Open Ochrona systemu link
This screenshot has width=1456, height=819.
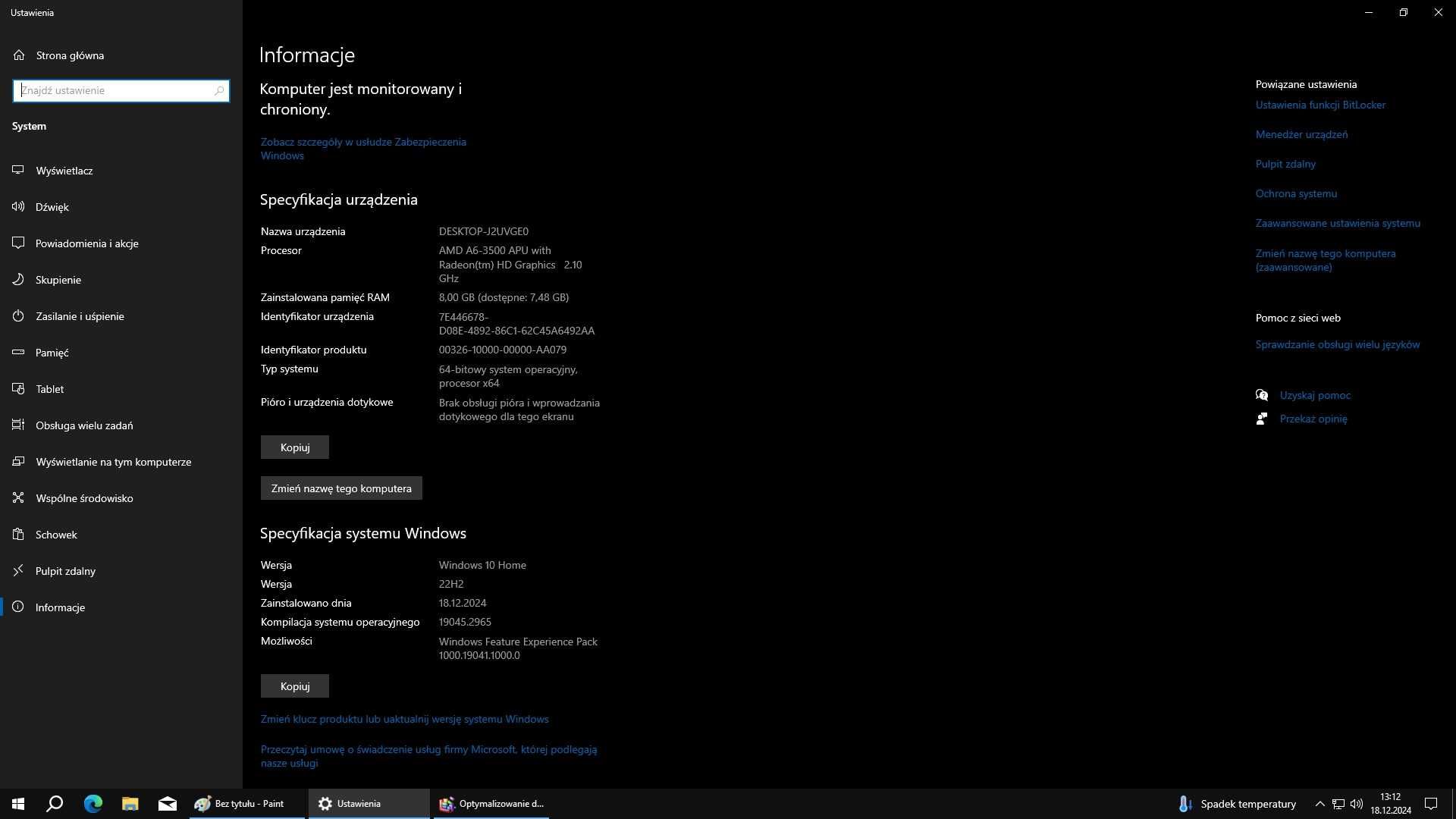point(1296,193)
